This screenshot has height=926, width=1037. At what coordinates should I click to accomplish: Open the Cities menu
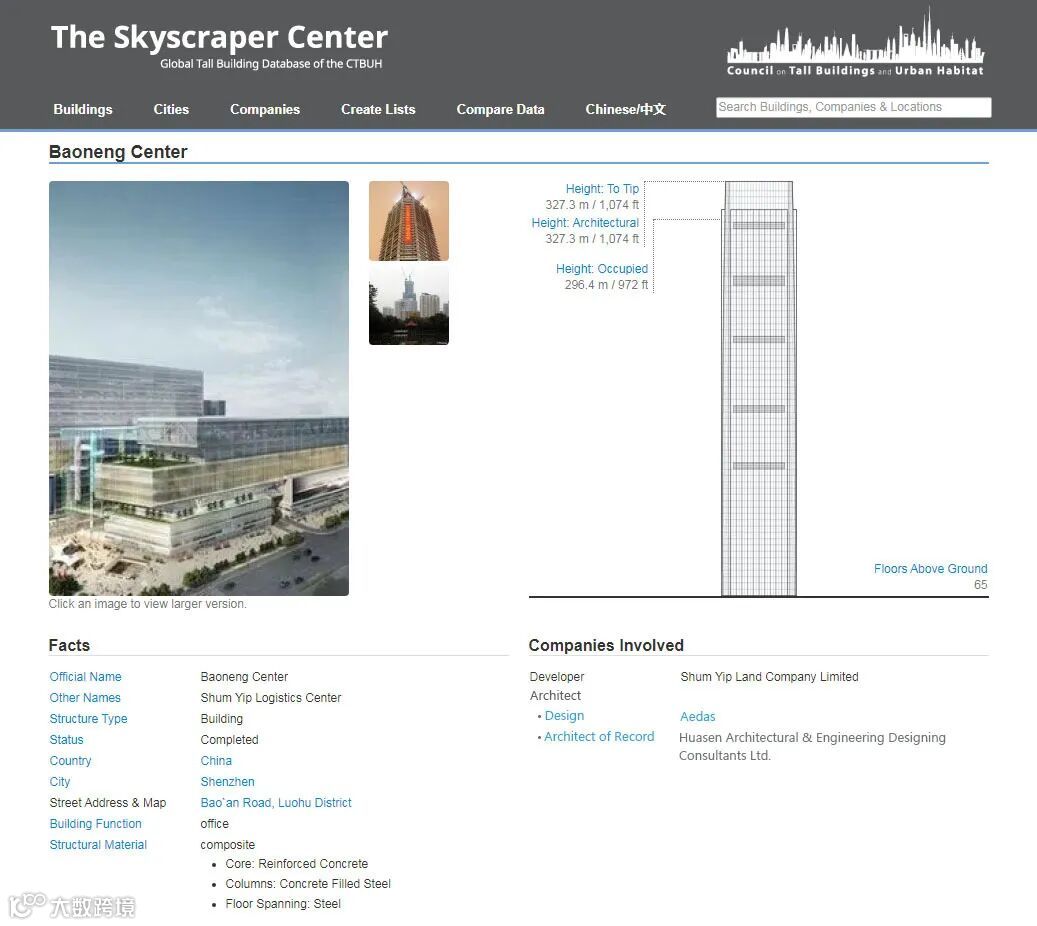[x=171, y=109]
